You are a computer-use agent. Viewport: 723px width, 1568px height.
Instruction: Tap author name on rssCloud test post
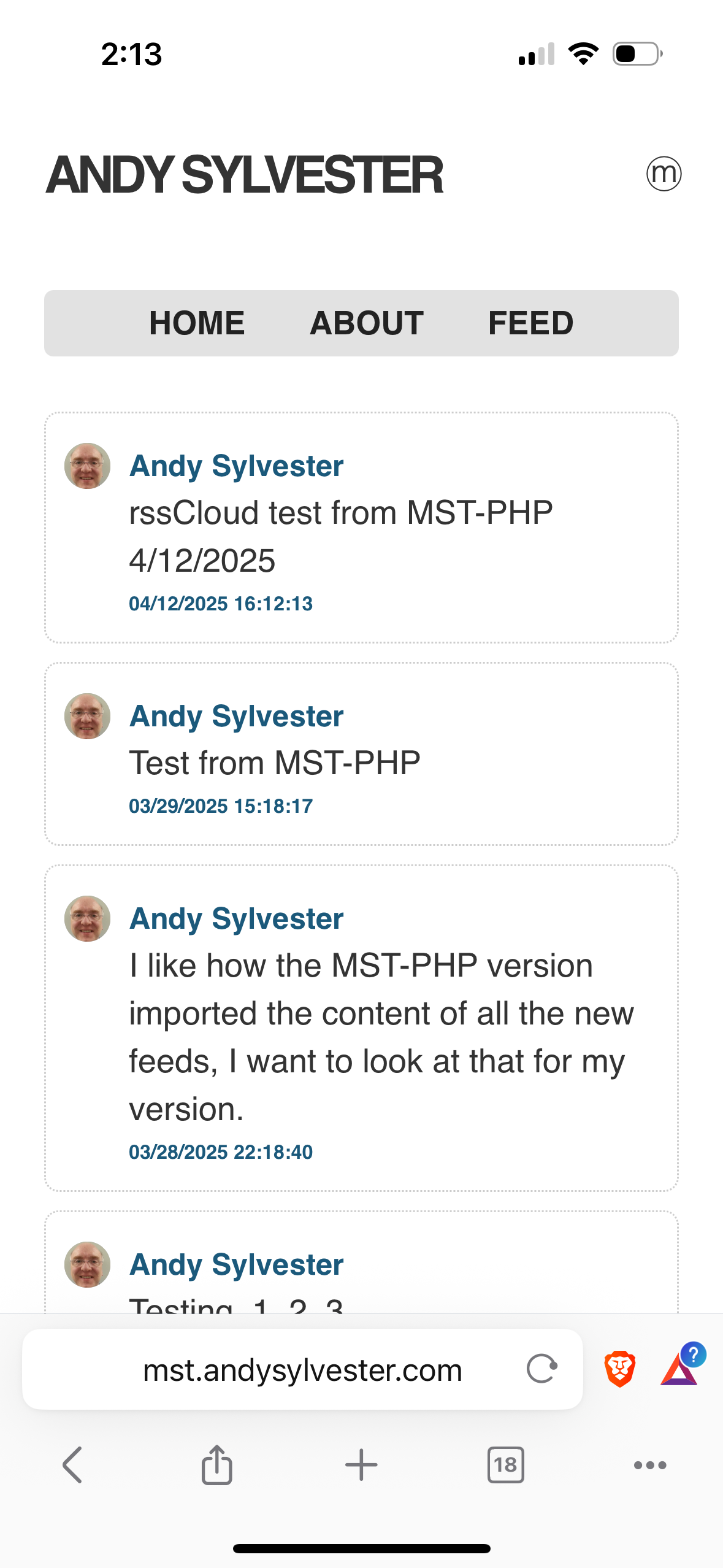[236, 466]
